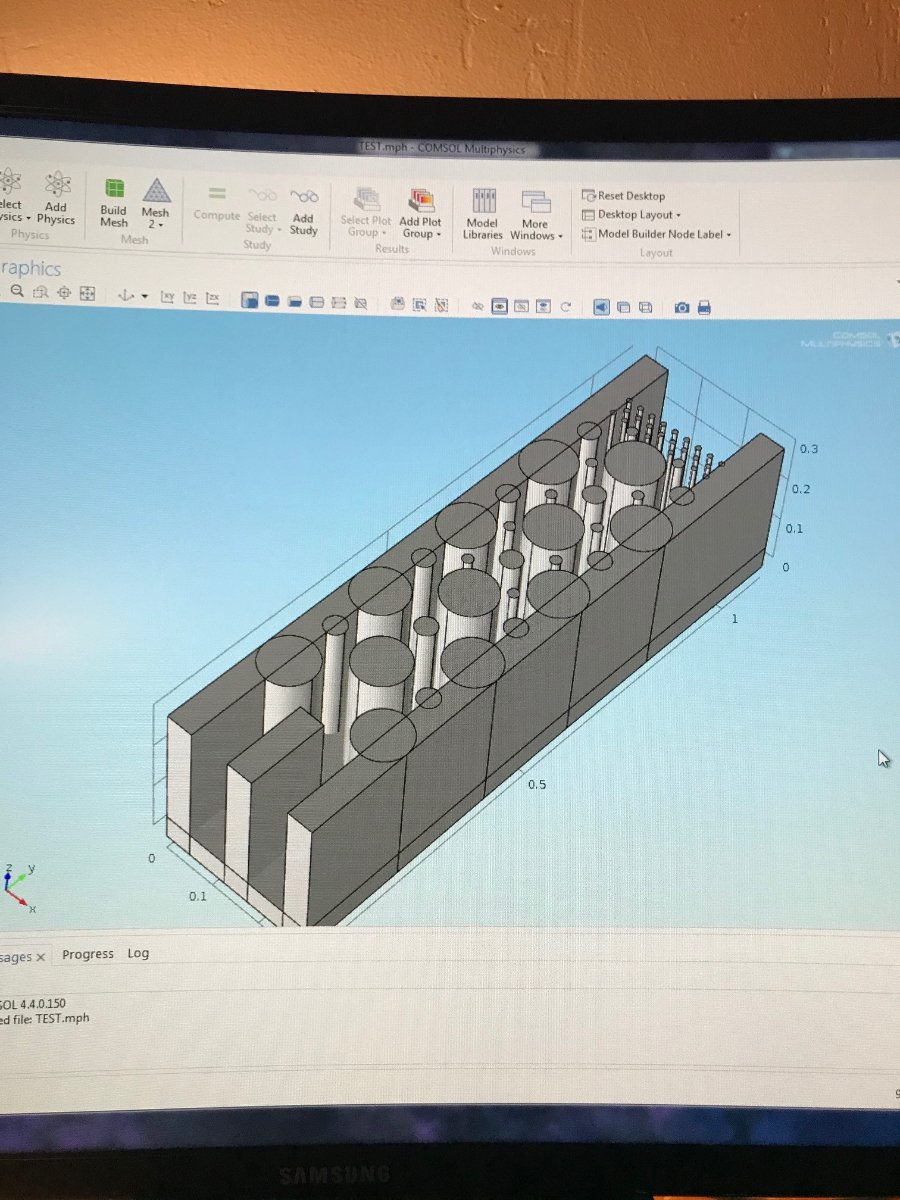The width and height of the screenshot is (900, 1200).
Task: Switch to the ZX view
Action: [x=213, y=298]
